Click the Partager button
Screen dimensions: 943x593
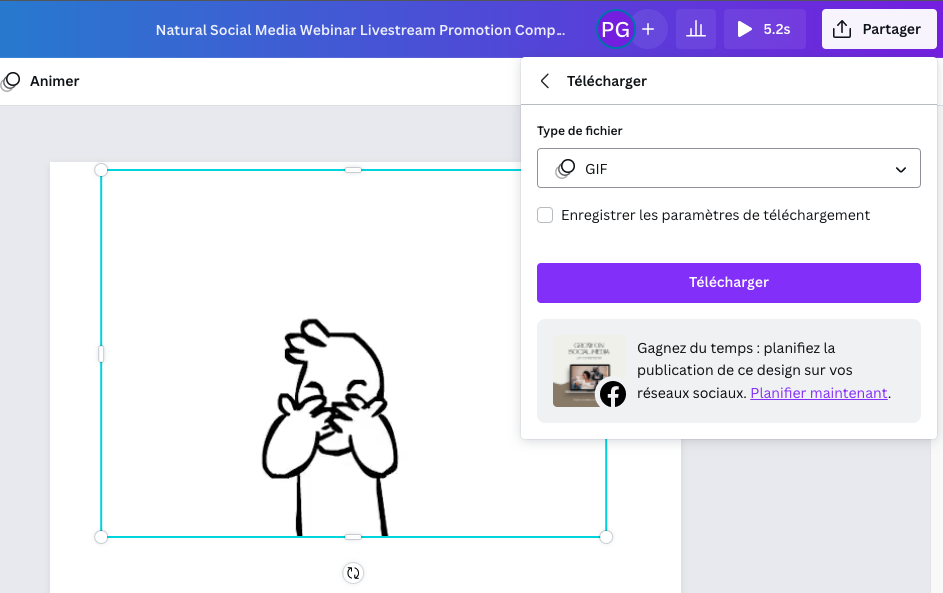[879, 29]
